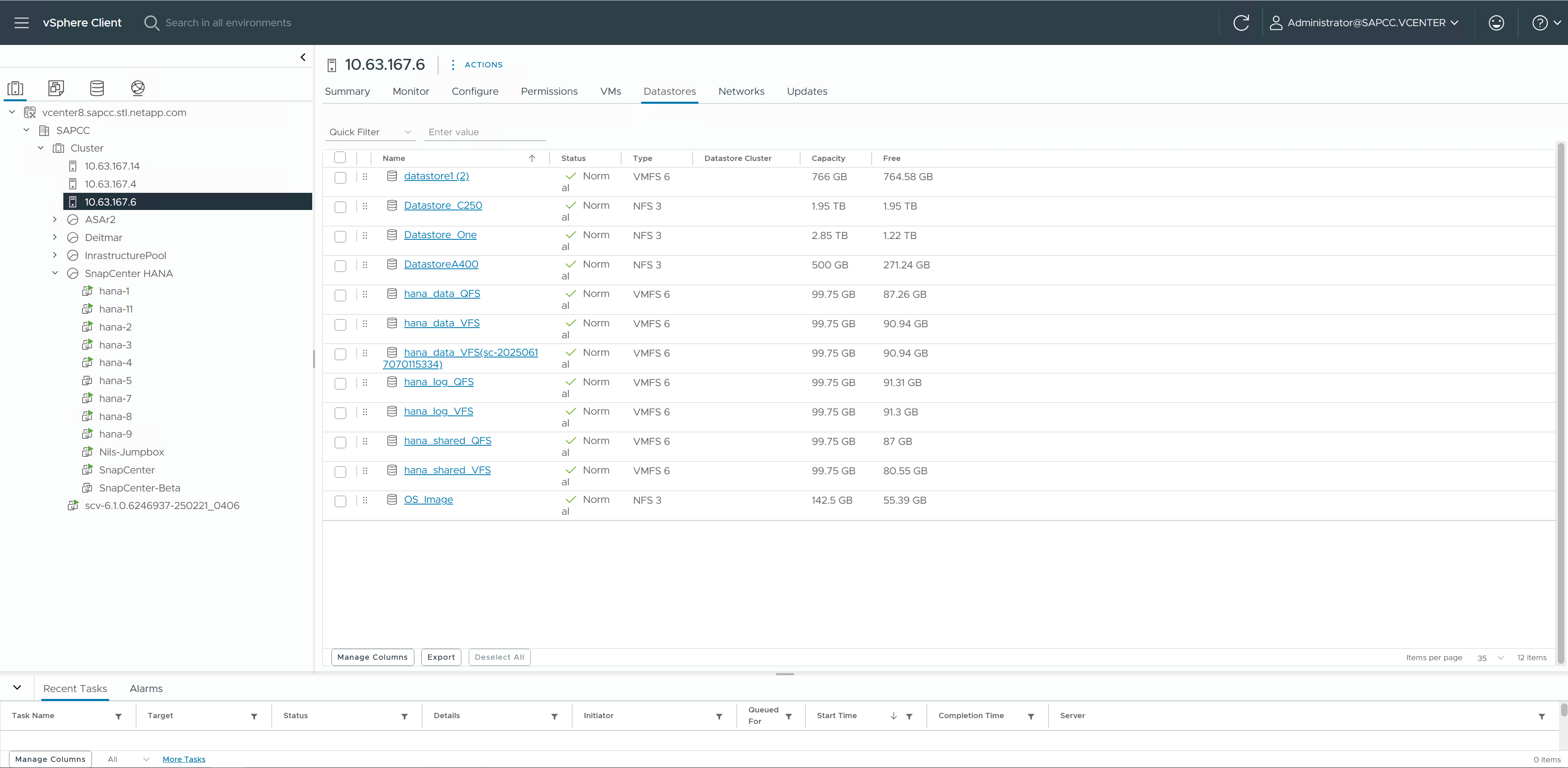1568x768 pixels.
Task: Open the smiley feedback icon
Action: 1496,22
